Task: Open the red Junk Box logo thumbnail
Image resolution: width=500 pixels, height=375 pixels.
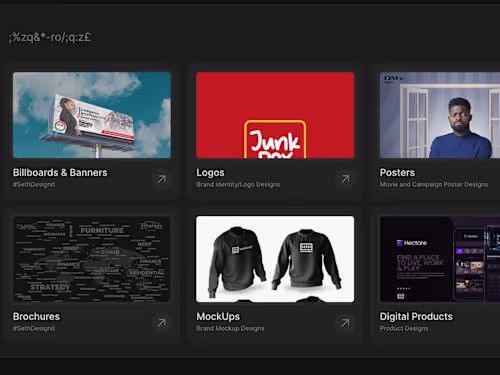Action: point(275,115)
